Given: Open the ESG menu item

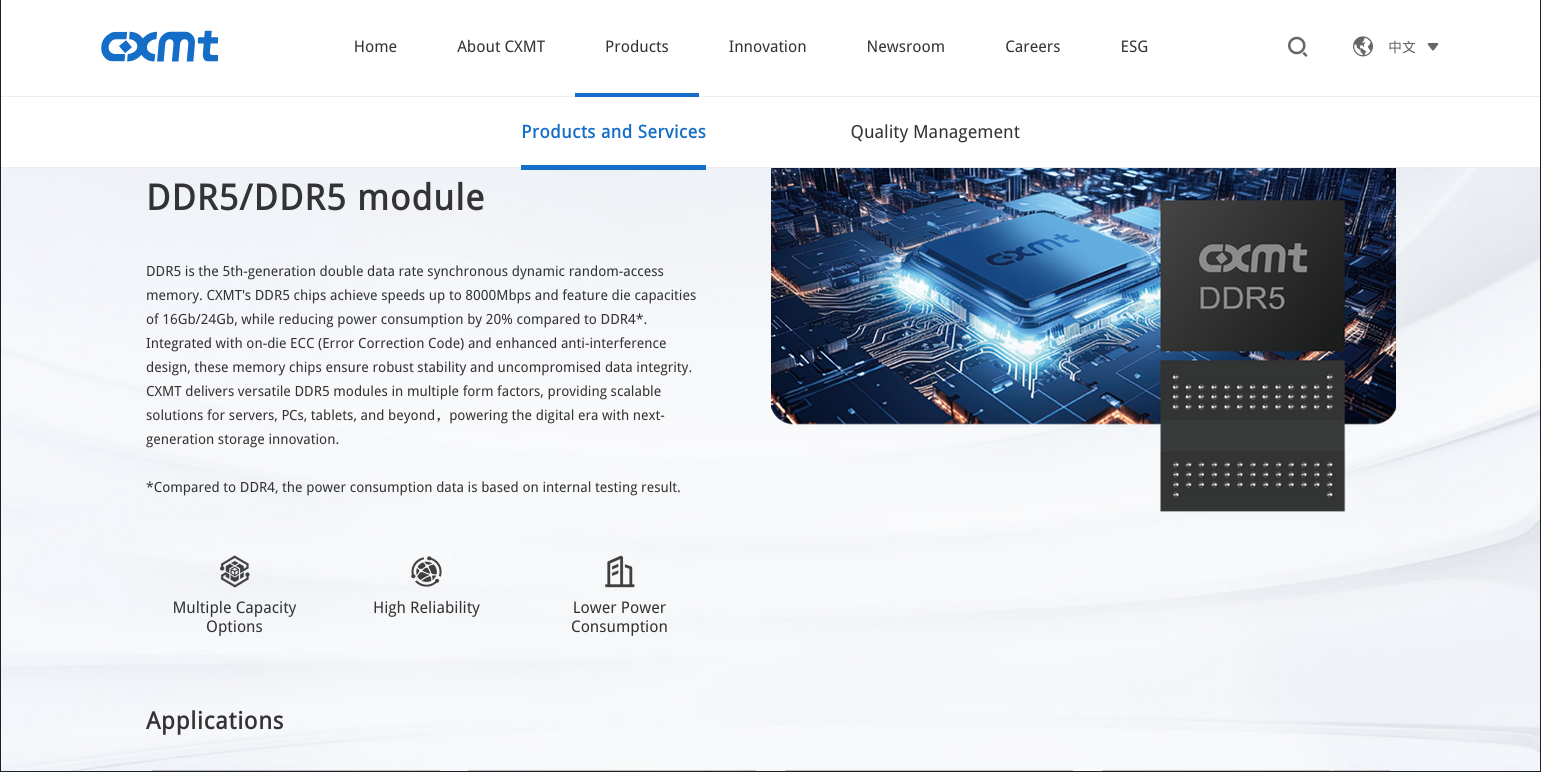Looking at the screenshot, I should point(1134,47).
